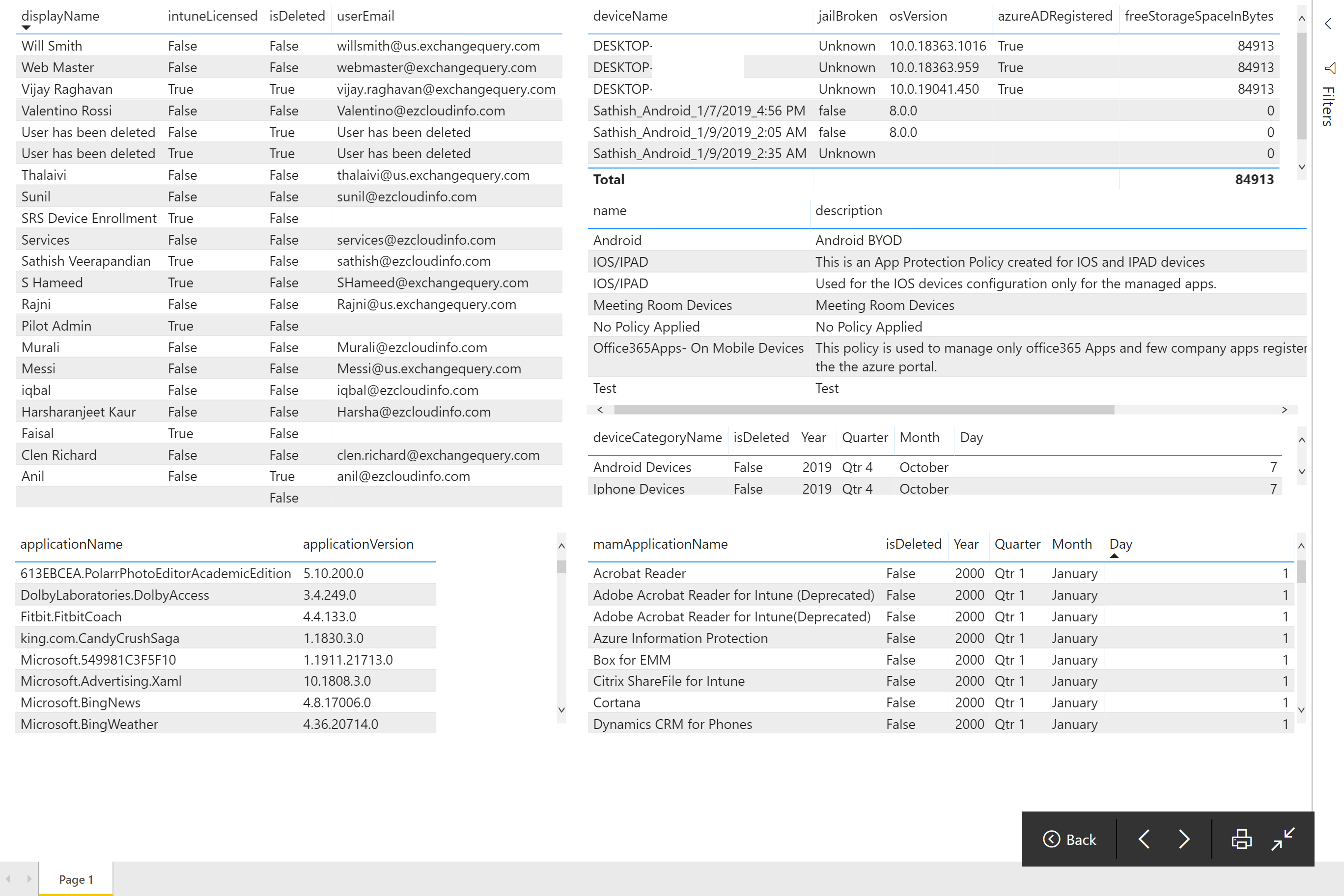The image size is (1344, 896).
Task: Go to the previous report page
Action: [x=1144, y=839]
